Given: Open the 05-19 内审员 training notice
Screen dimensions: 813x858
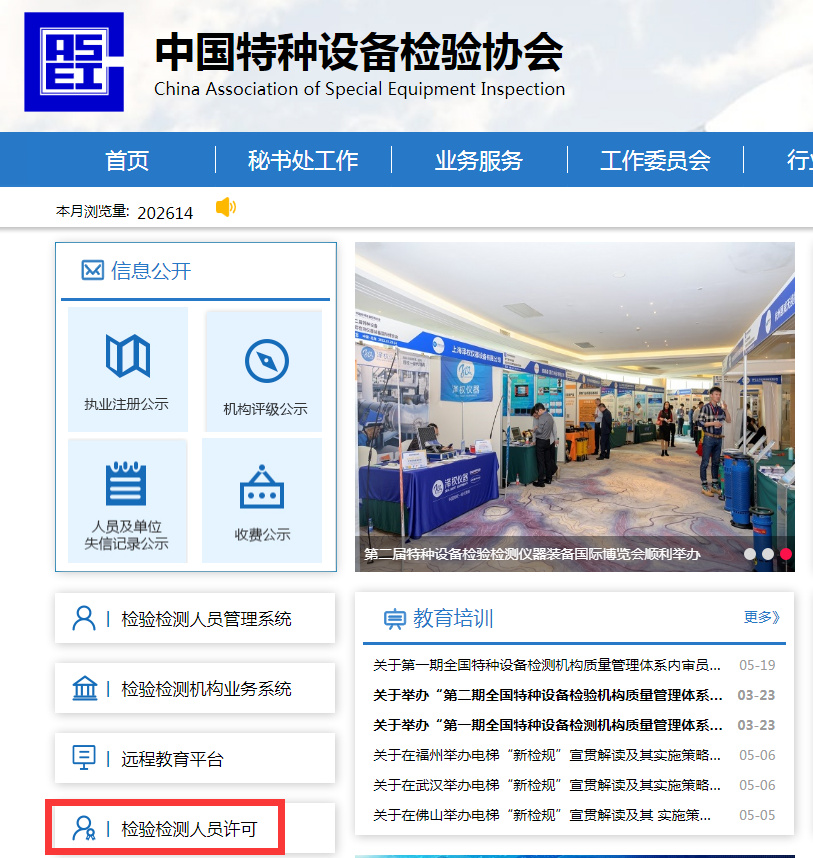Looking at the screenshot, I should click(x=547, y=665).
